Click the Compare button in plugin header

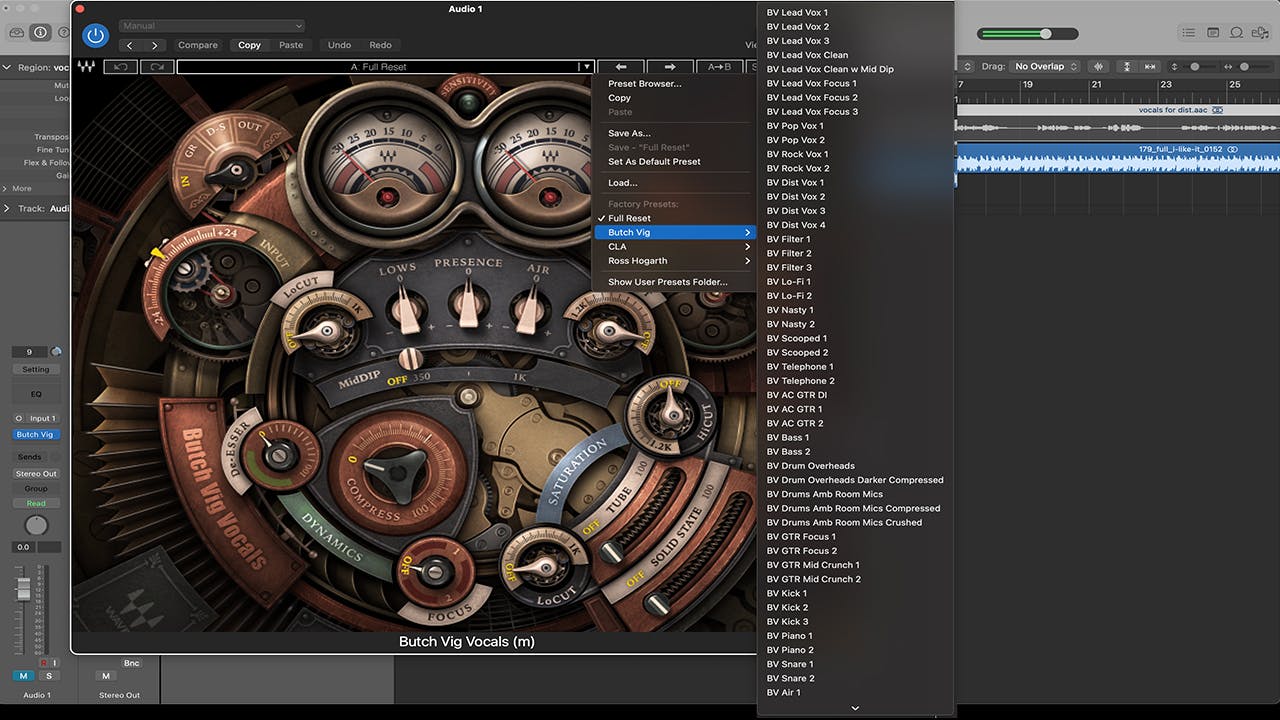coord(198,45)
